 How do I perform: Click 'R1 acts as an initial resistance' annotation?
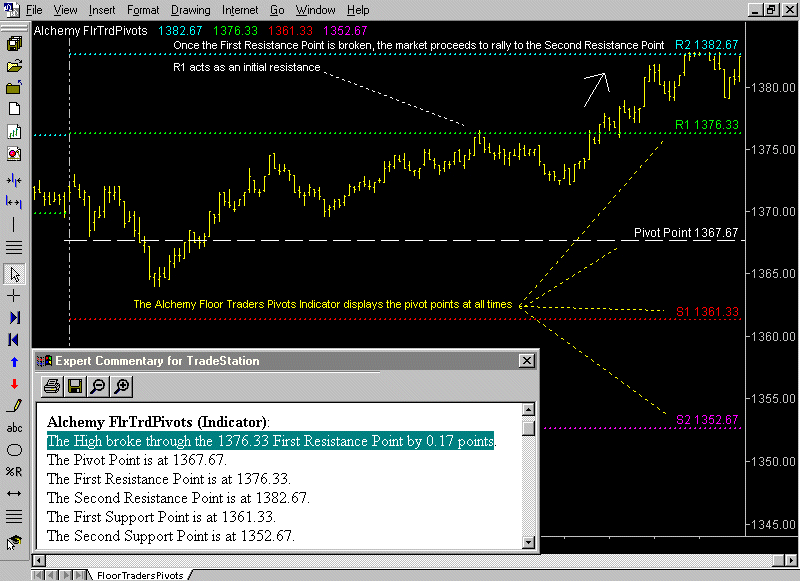click(x=246, y=67)
